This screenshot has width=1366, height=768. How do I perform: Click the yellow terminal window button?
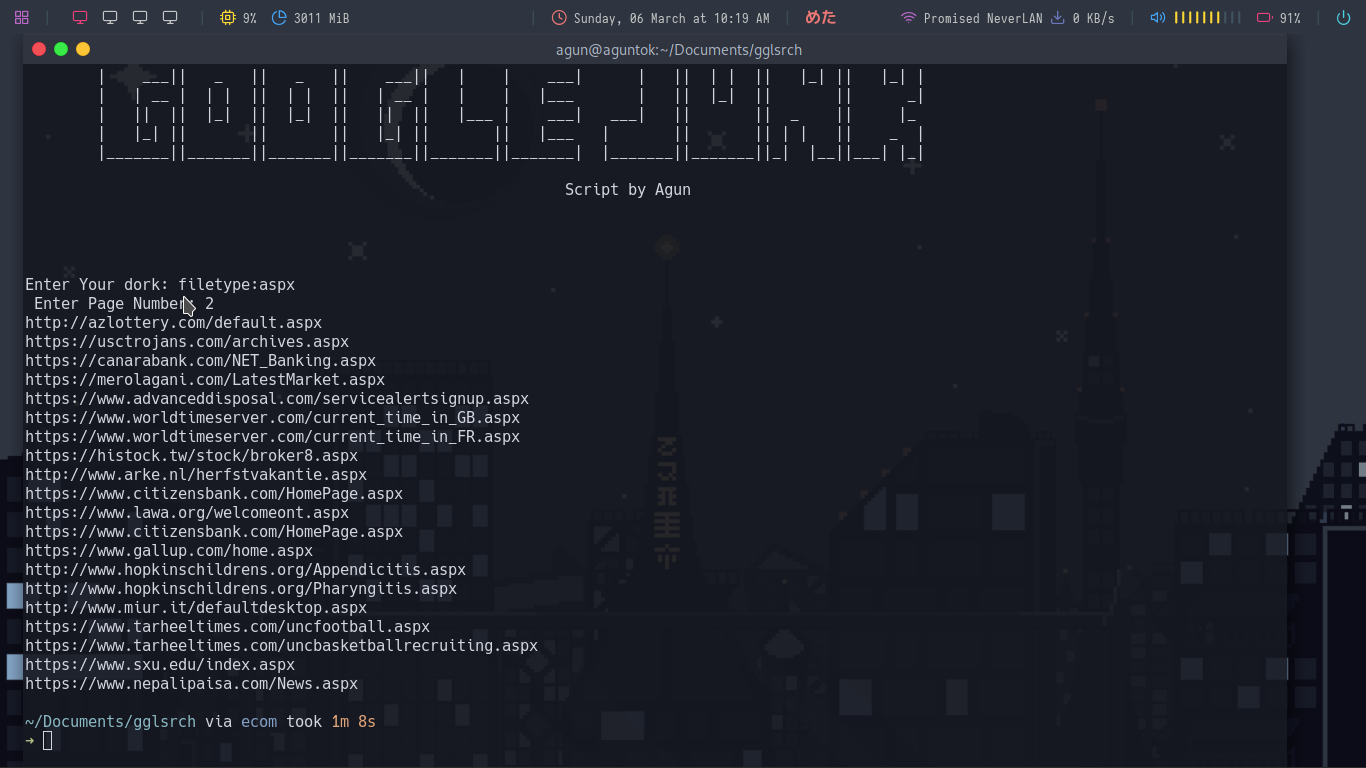(x=83, y=49)
